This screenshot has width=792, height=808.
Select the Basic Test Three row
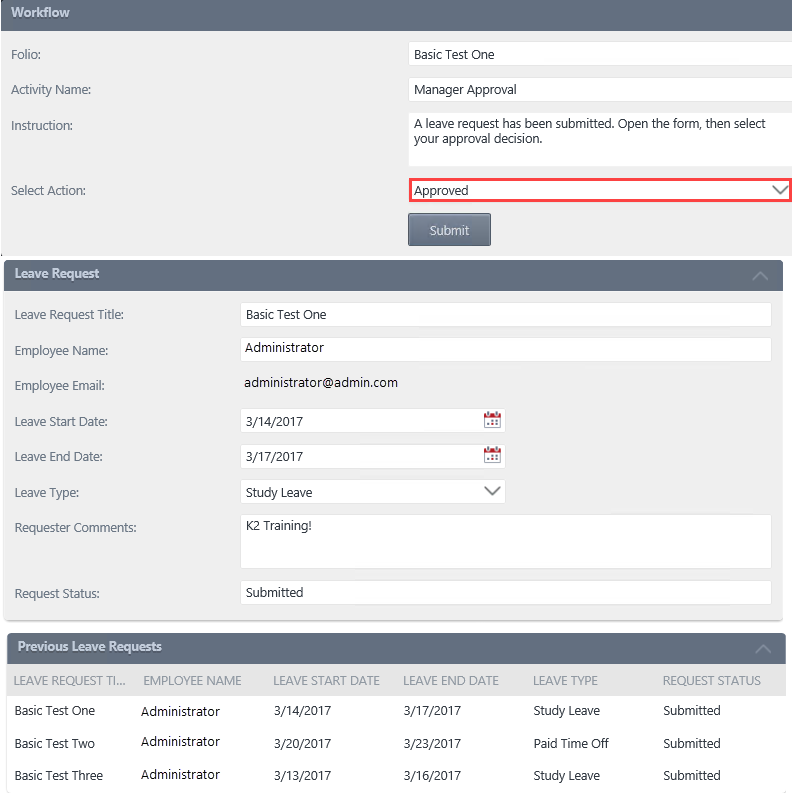(x=59, y=775)
